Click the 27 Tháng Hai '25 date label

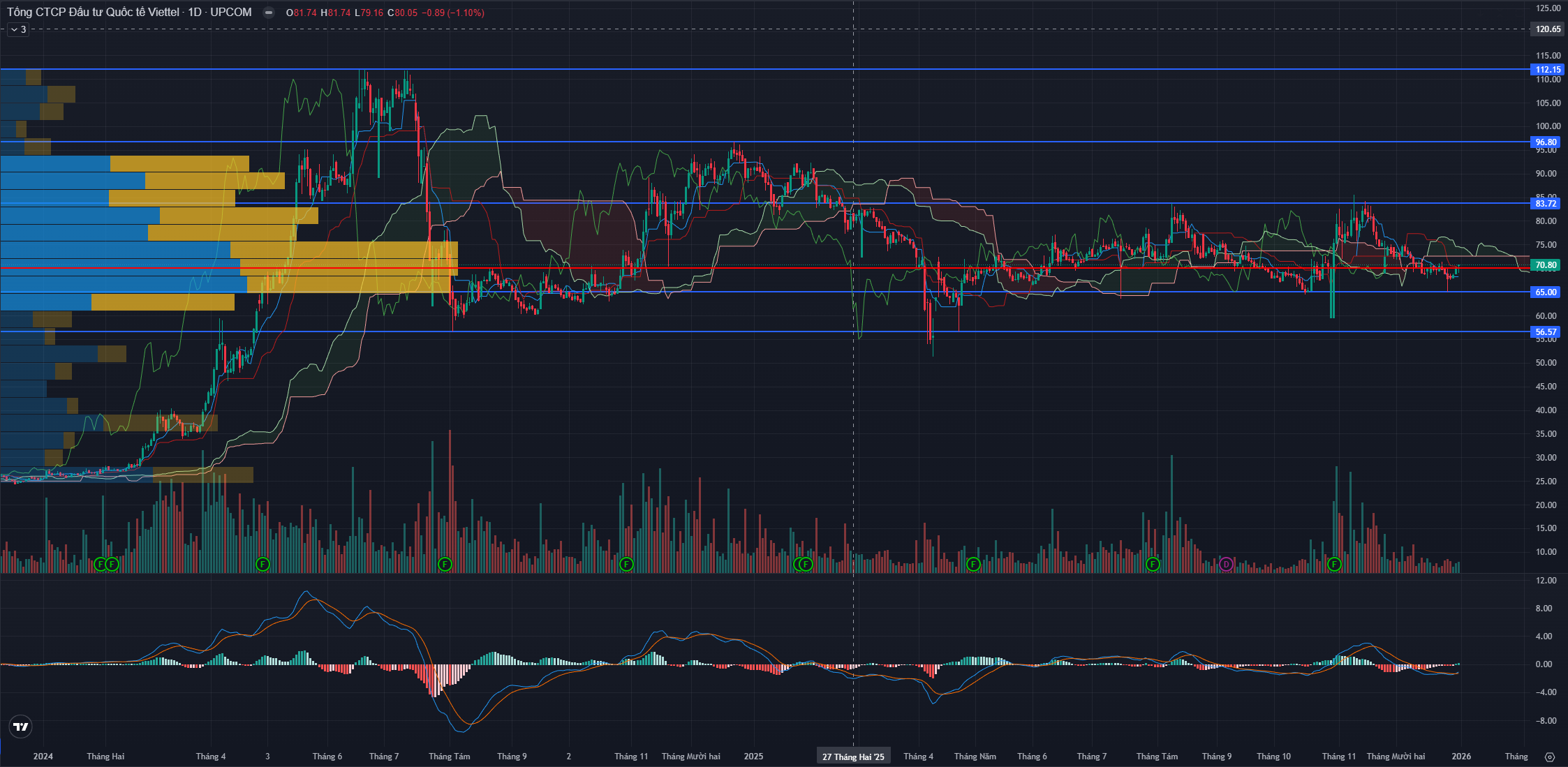click(853, 757)
